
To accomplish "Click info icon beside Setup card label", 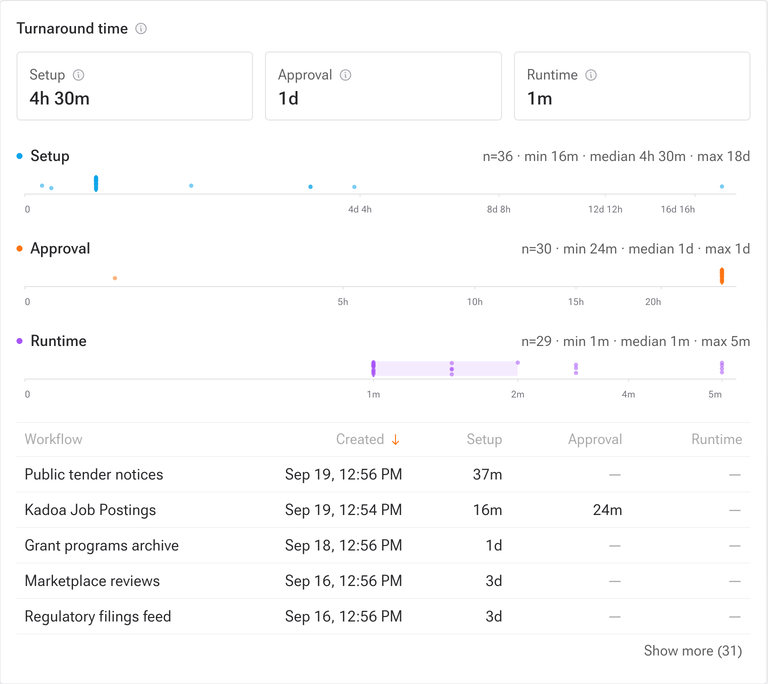I will click(x=78, y=75).
